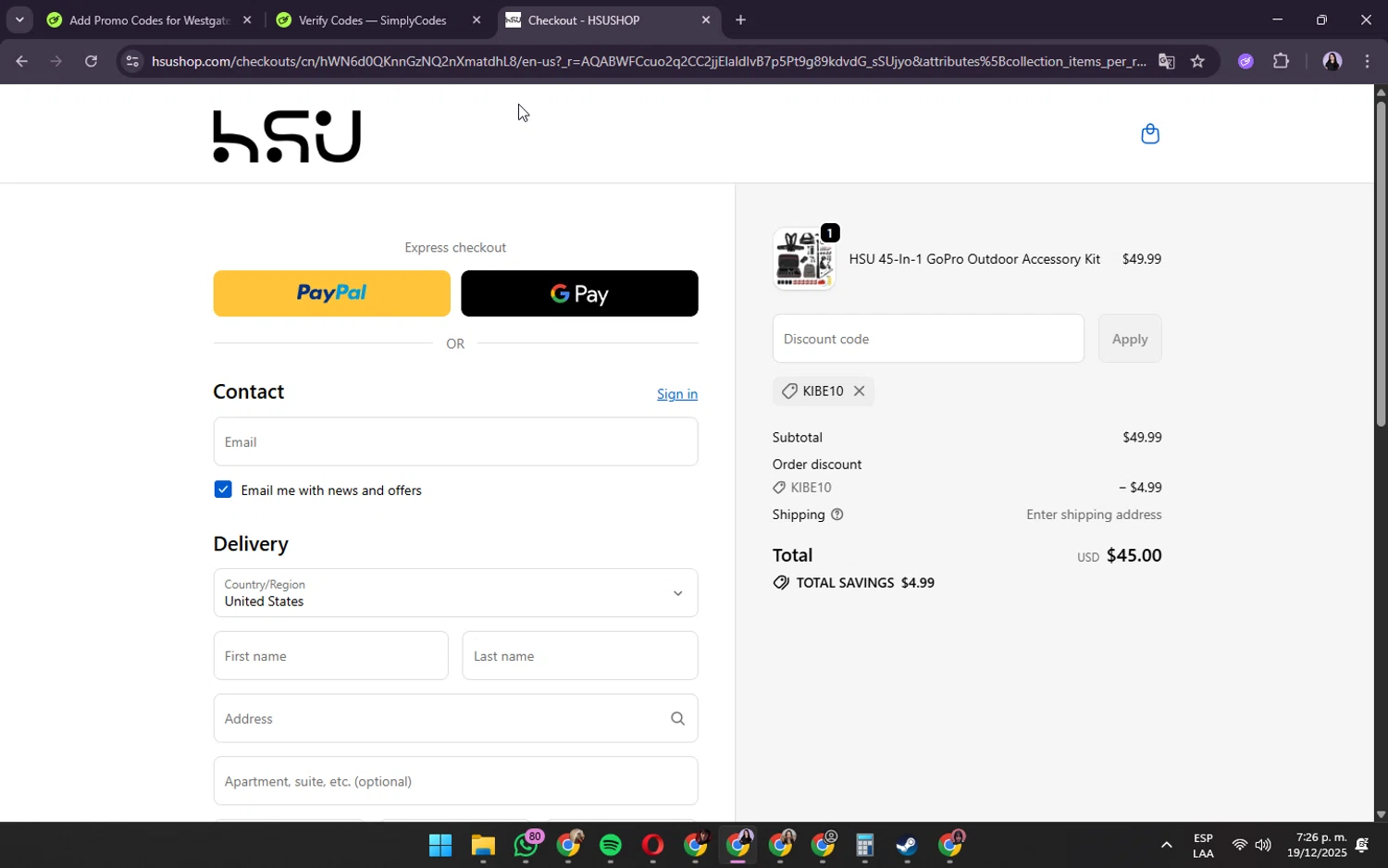This screenshot has width=1388, height=868.
Task: Bookmark this page with the star icon
Action: tap(1197, 61)
